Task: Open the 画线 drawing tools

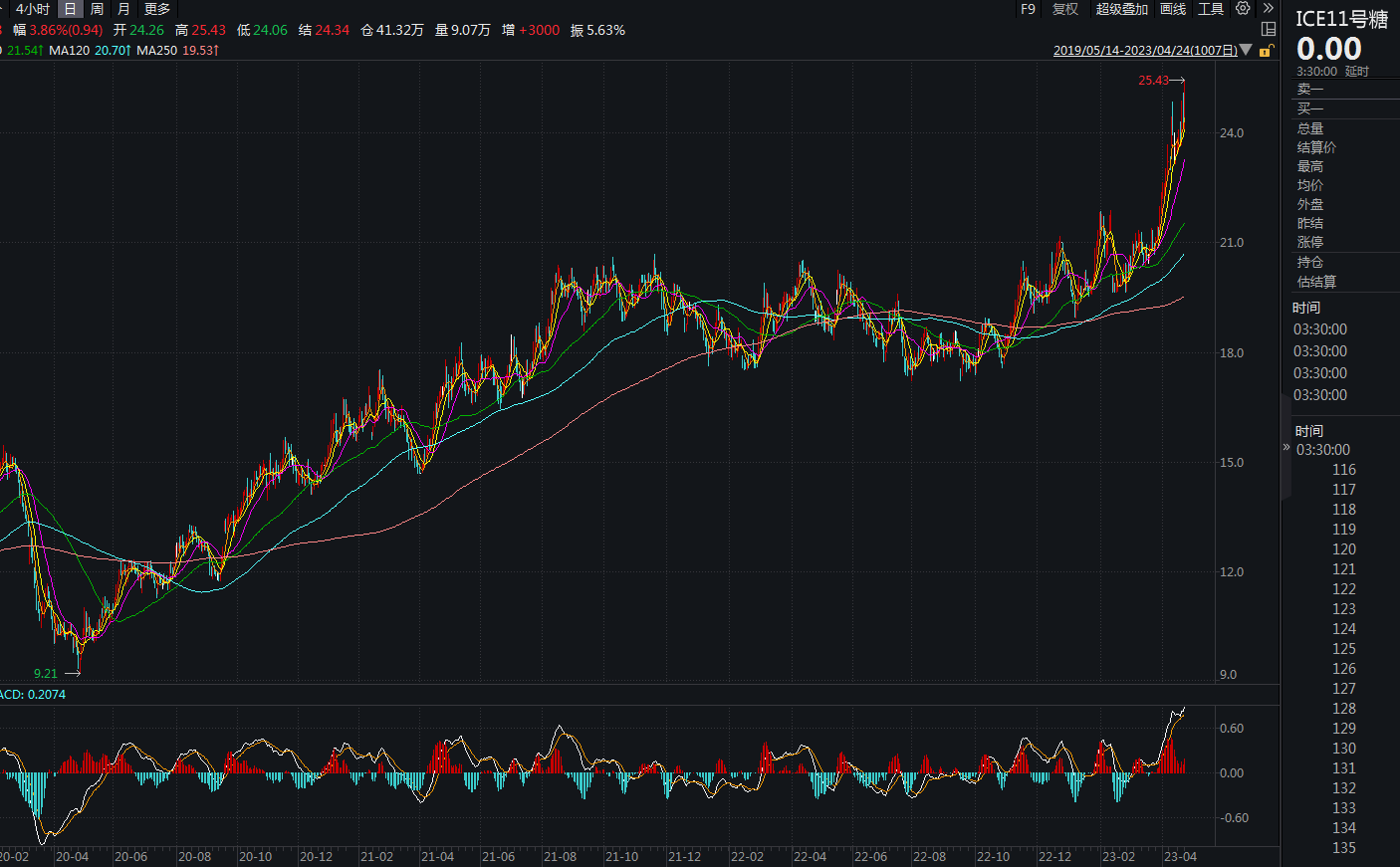Action: pyautogui.click(x=1173, y=9)
